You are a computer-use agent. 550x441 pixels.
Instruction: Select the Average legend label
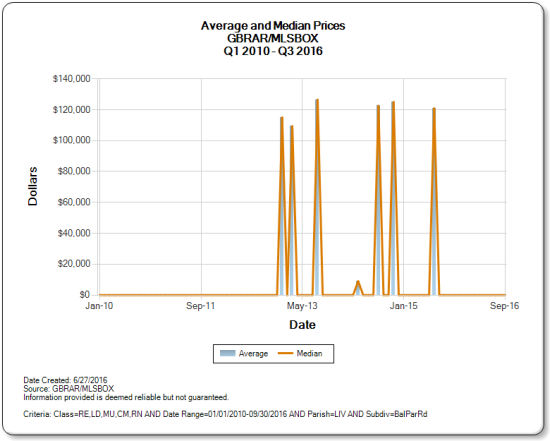[253, 354]
